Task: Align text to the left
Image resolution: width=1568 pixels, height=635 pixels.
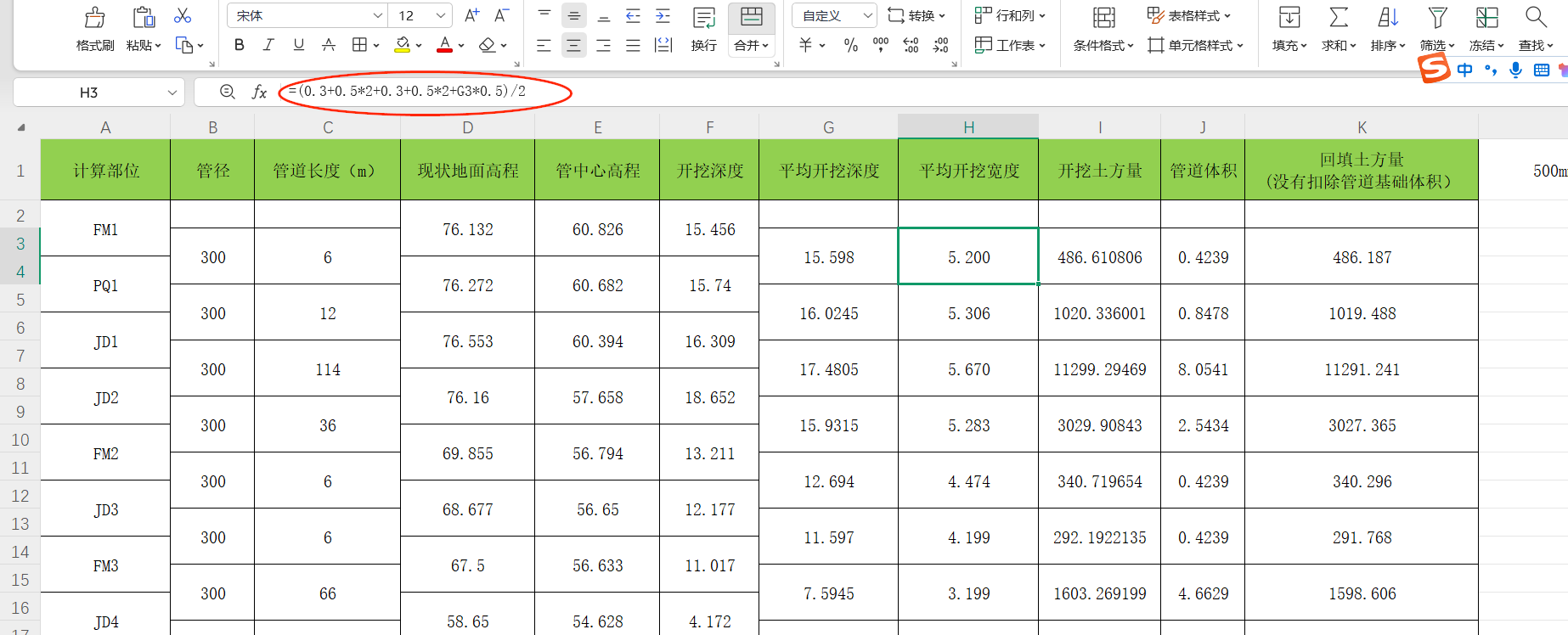Action: [544, 46]
